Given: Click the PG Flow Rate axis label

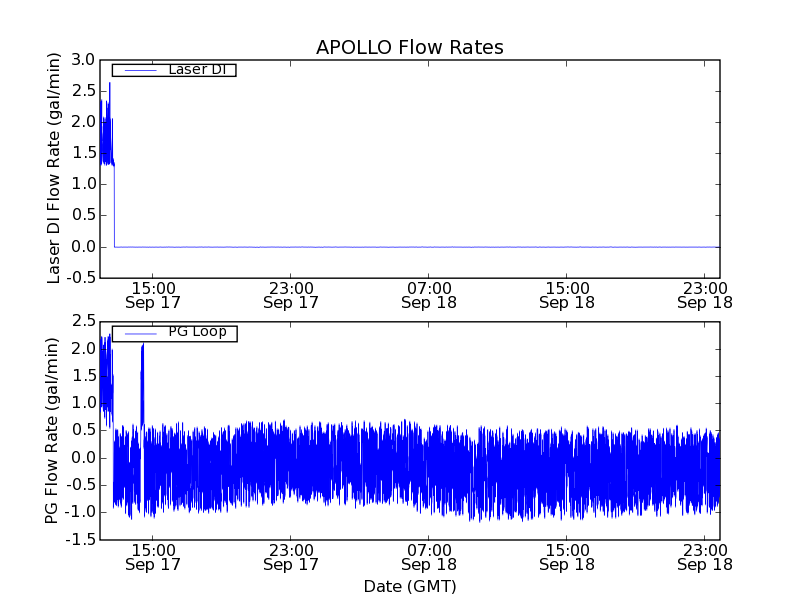Looking at the screenshot, I should point(52,431).
